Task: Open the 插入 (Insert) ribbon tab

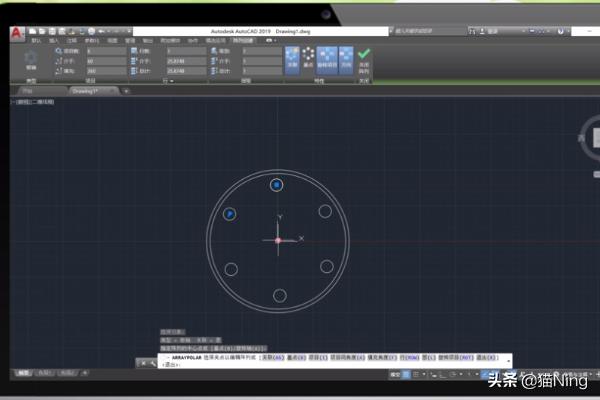Action: coord(54,41)
